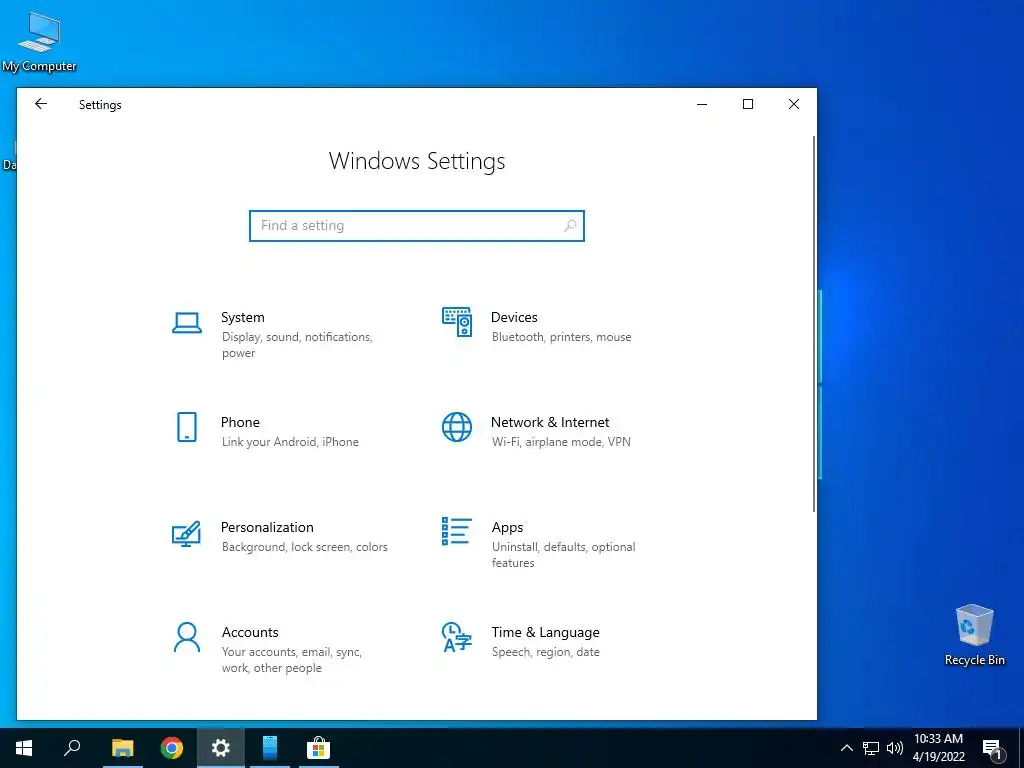Click "Bluetooth, printers, mouse" description

[x=562, y=337]
